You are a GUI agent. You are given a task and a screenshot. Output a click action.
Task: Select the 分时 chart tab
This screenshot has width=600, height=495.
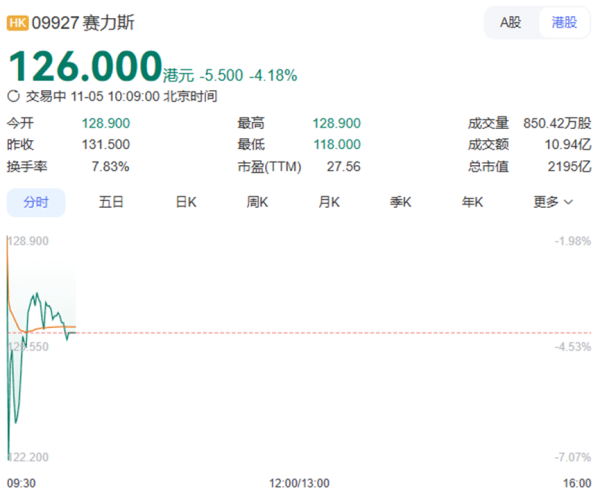[36, 202]
